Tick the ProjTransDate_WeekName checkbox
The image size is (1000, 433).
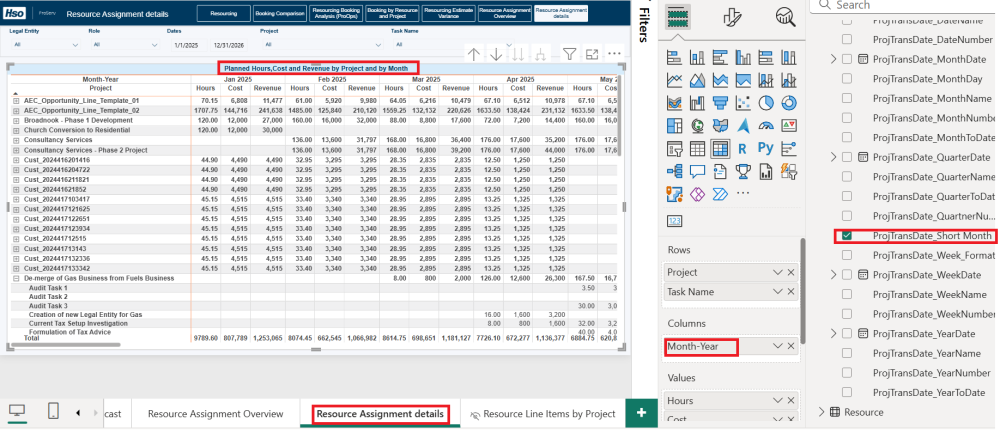847,294
